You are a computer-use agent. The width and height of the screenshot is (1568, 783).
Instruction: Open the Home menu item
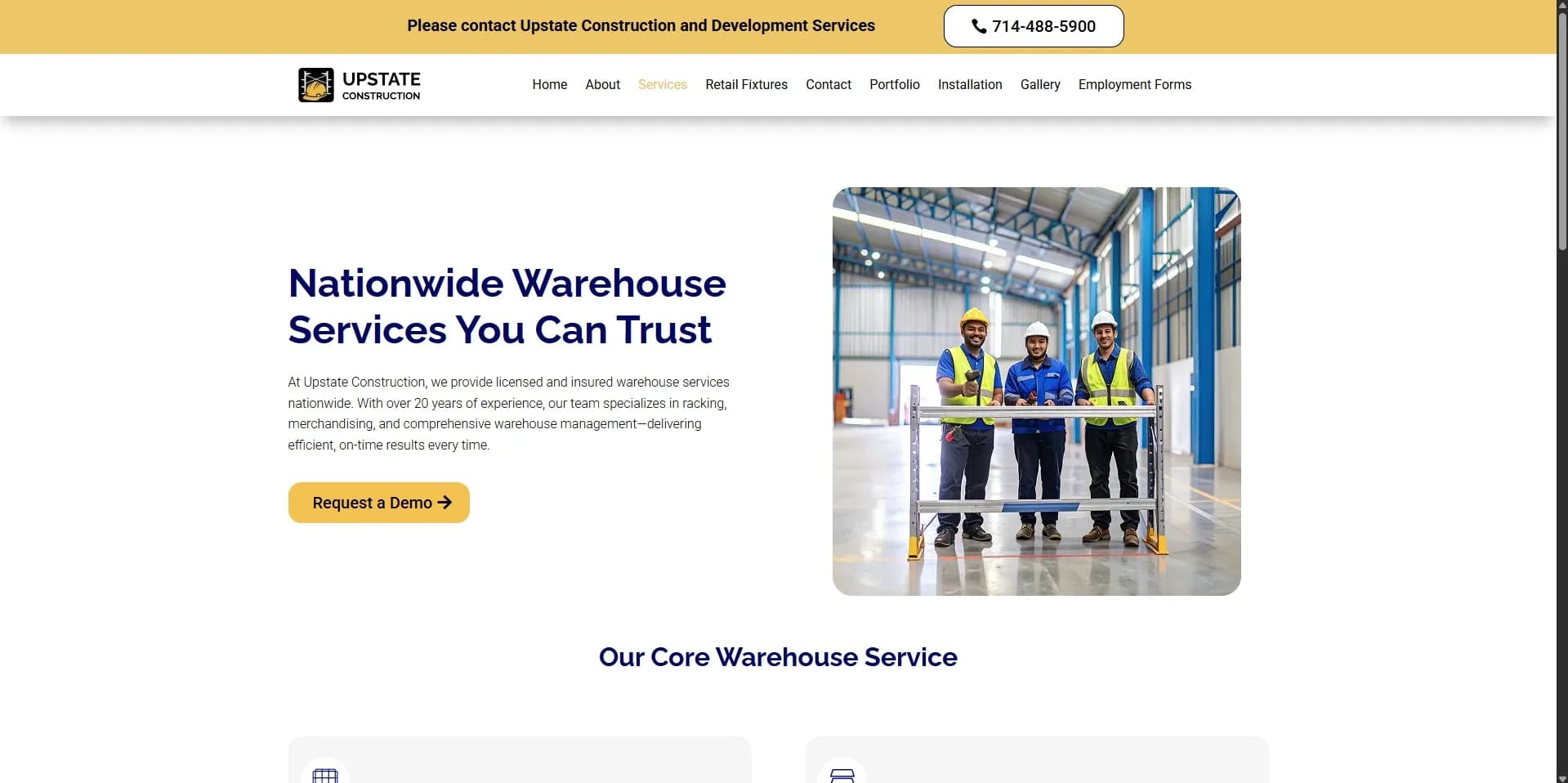click(x=549, y=84)
